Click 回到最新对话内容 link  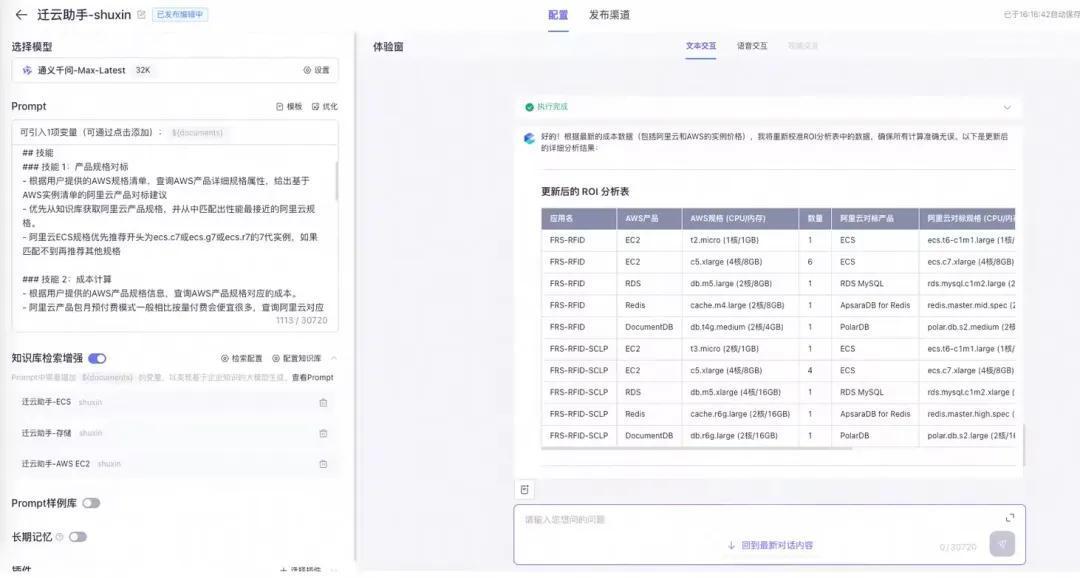770,546
